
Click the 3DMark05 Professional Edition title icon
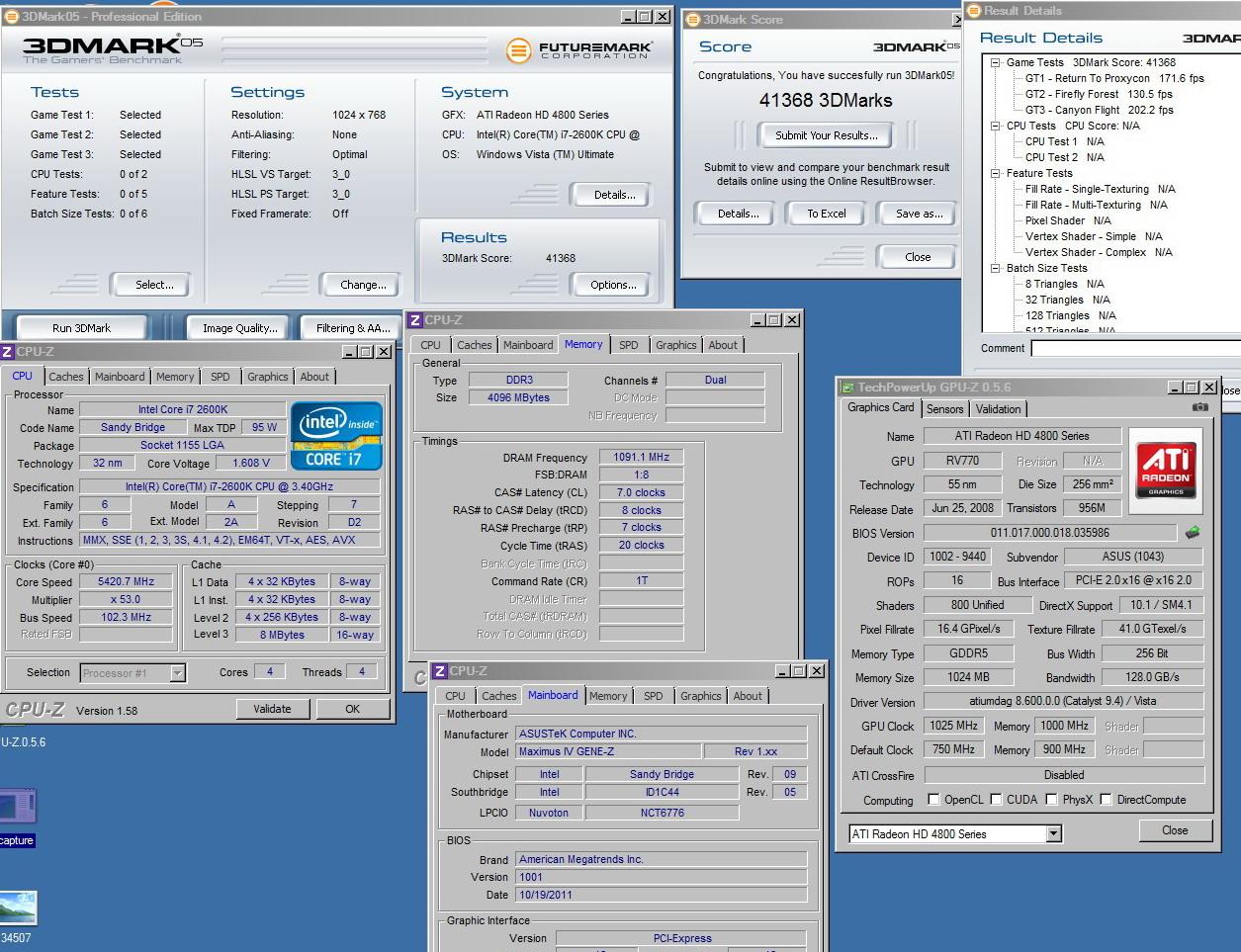point(10,16)
